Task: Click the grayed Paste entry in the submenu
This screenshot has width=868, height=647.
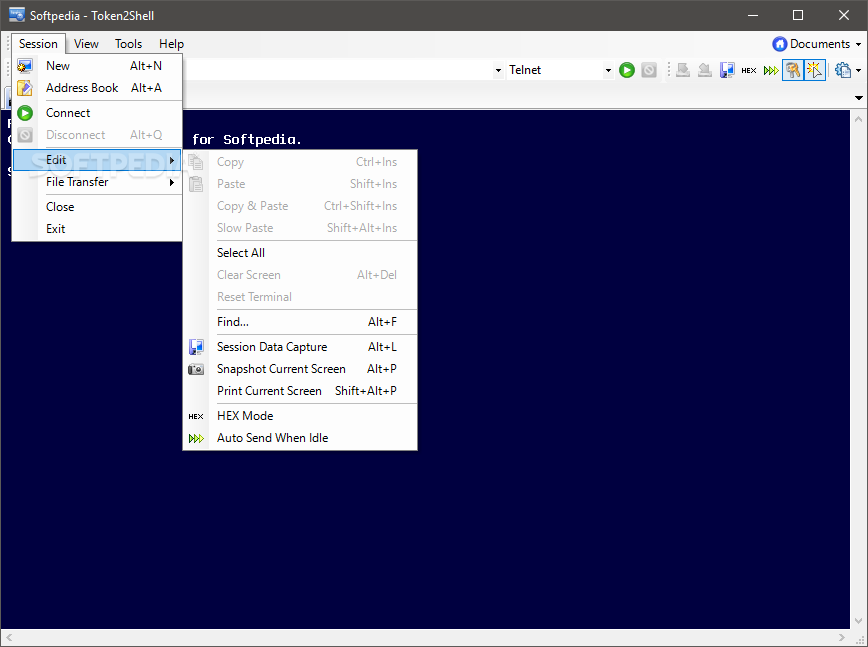Action: coord(300,184)
